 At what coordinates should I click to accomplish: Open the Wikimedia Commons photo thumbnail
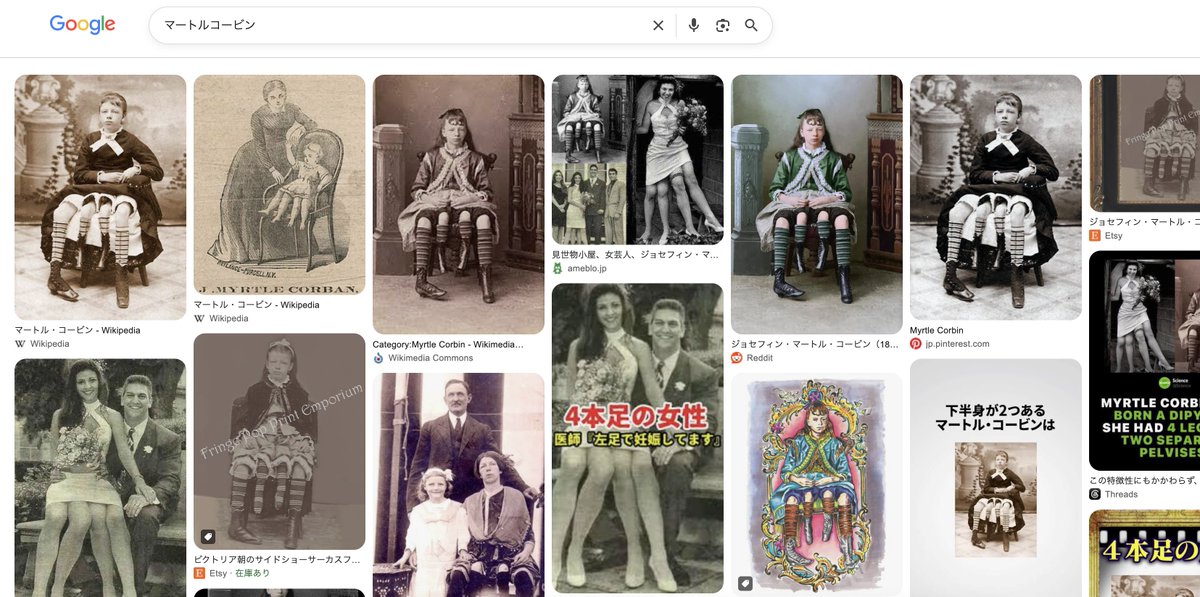point(458,204)
